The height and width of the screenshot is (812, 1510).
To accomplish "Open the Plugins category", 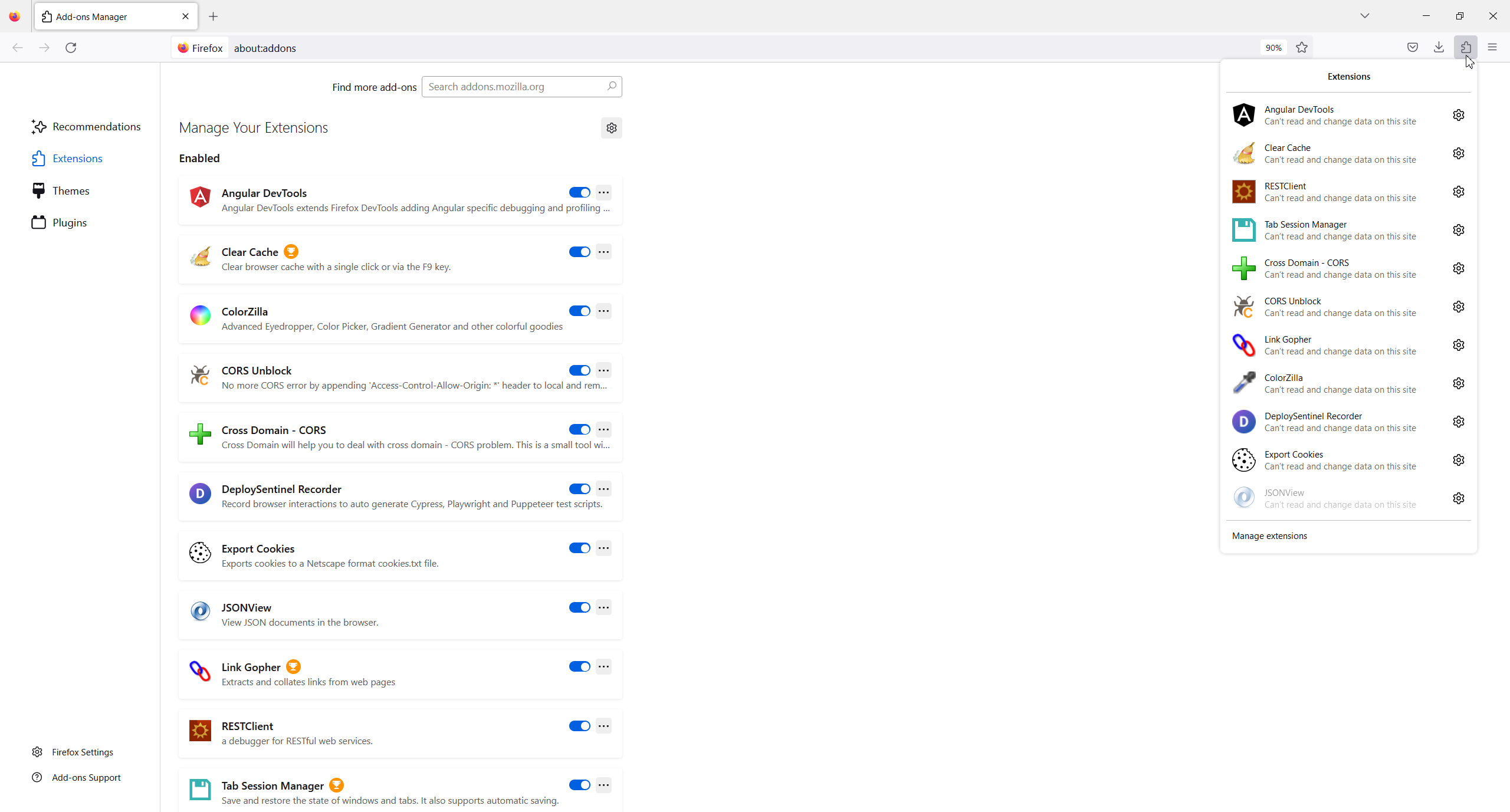I will coord(69,222).
